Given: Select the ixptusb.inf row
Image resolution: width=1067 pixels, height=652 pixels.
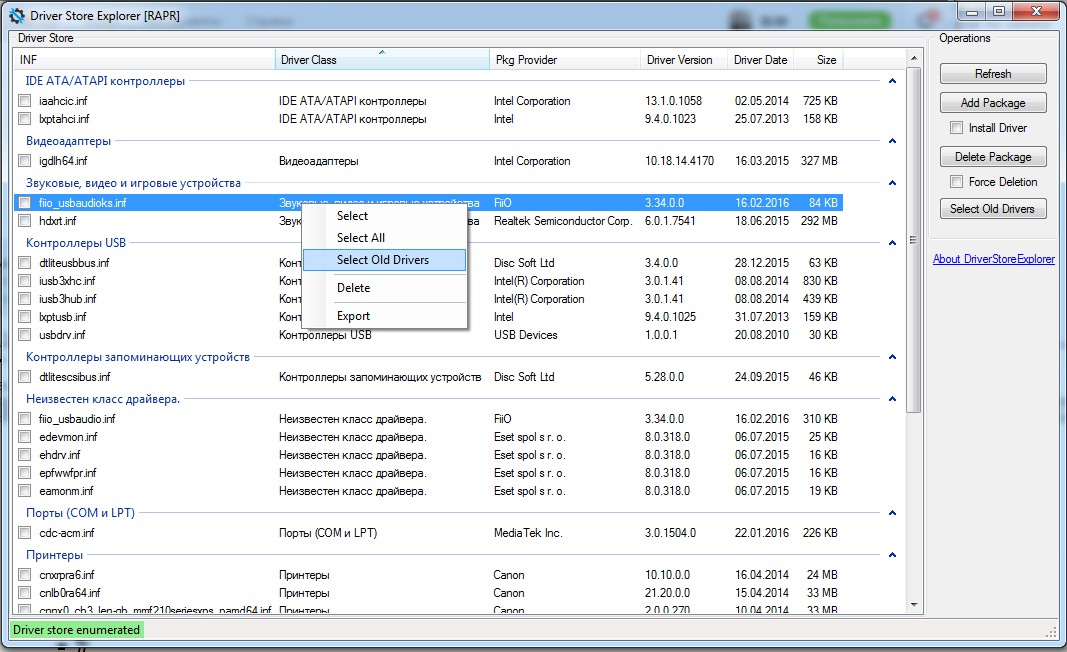Looking at the screenshot, I should [429, 317].
